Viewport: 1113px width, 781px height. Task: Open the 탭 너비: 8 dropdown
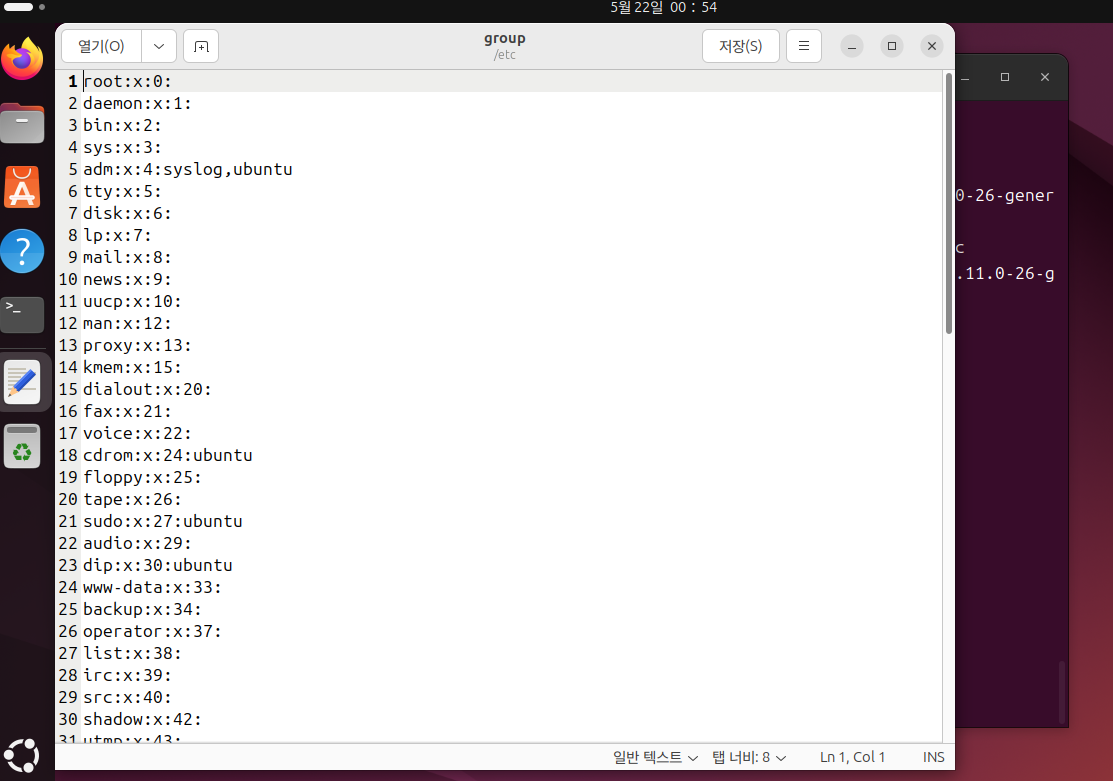[x=749, y=758]
